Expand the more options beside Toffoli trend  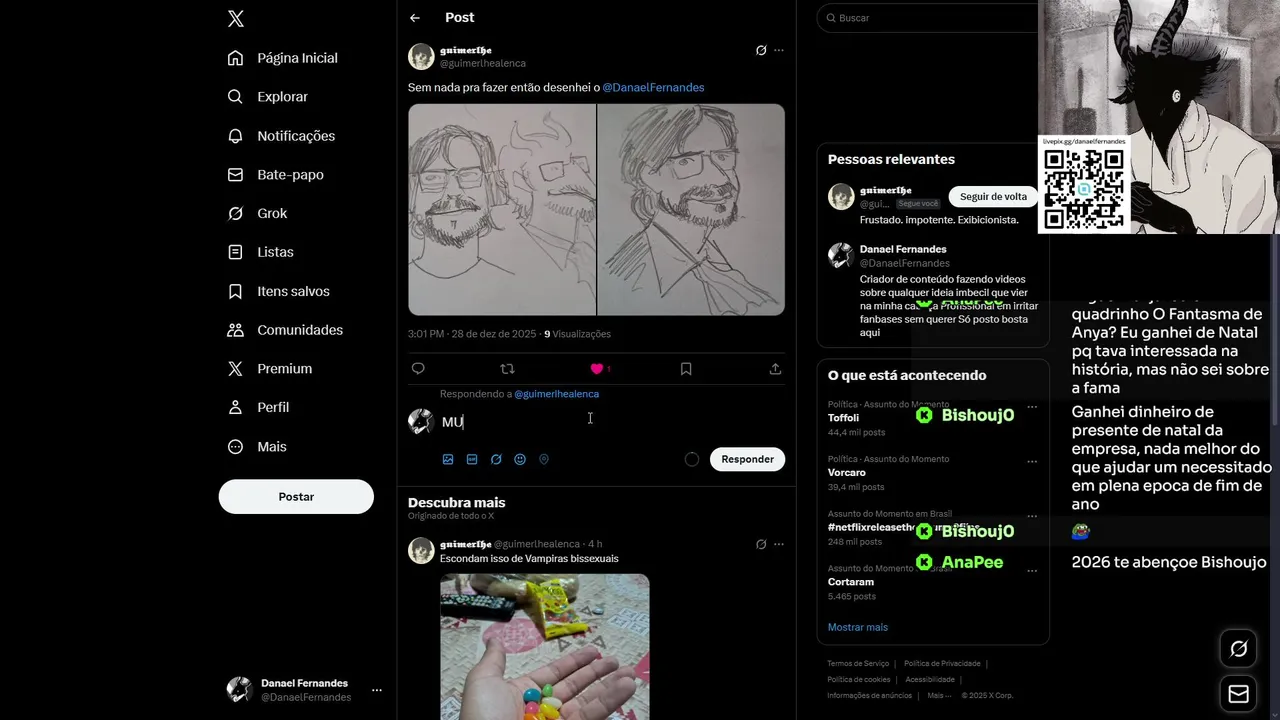pyautogui.click(x=1032, y=407)
